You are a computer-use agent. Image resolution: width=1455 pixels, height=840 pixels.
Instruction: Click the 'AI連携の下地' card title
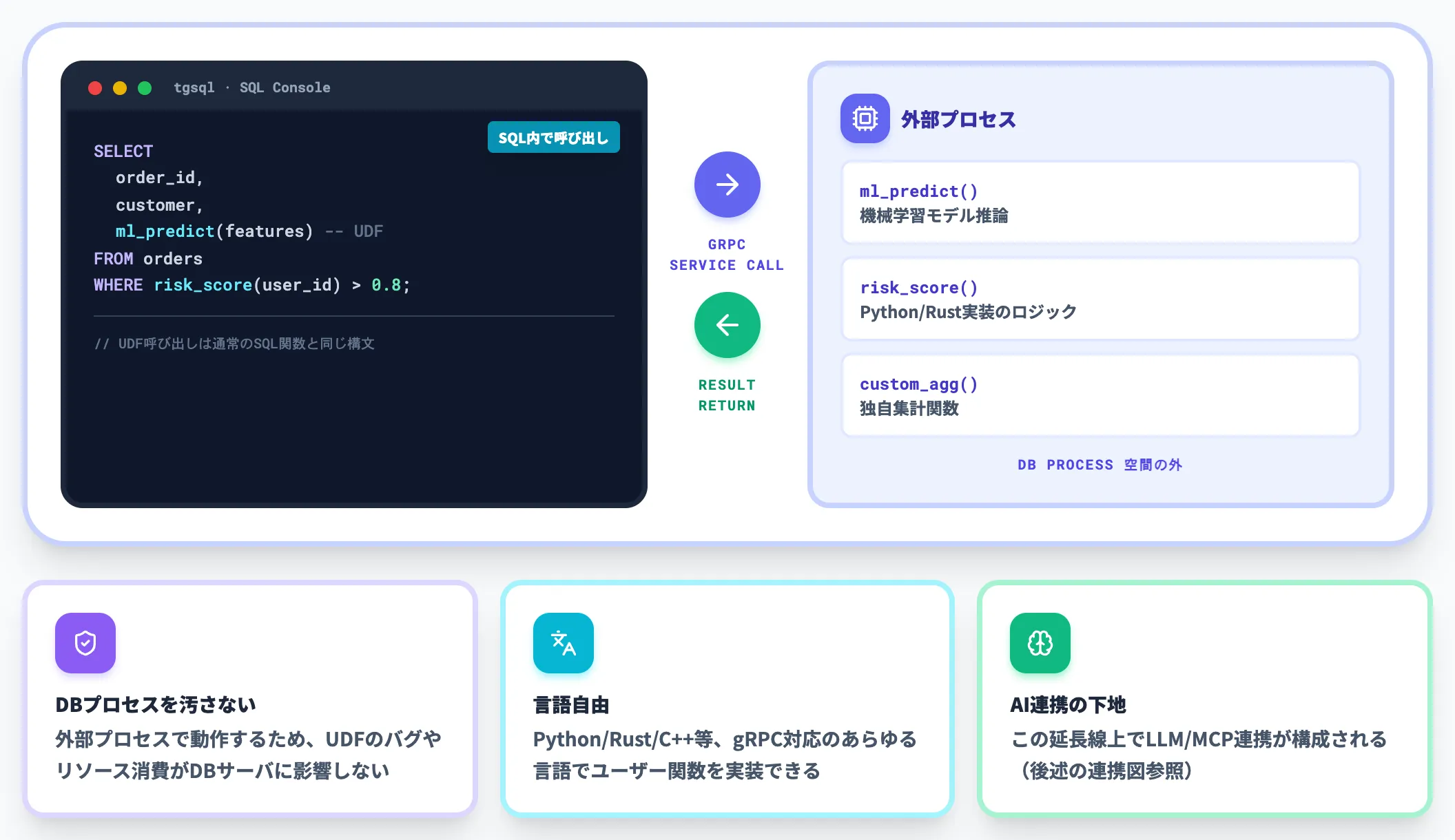pyautogui.click(x=1068, y=704)
